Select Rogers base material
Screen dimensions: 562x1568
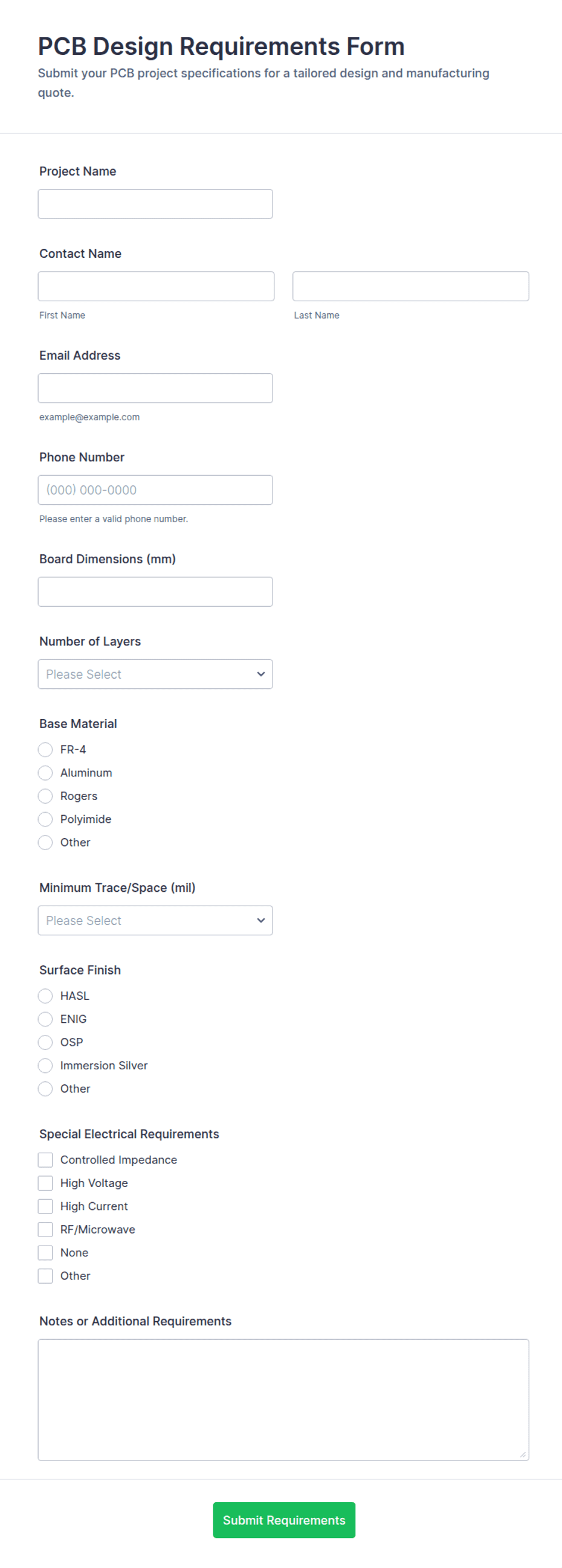pyautogui.click(x=45, y=796)
